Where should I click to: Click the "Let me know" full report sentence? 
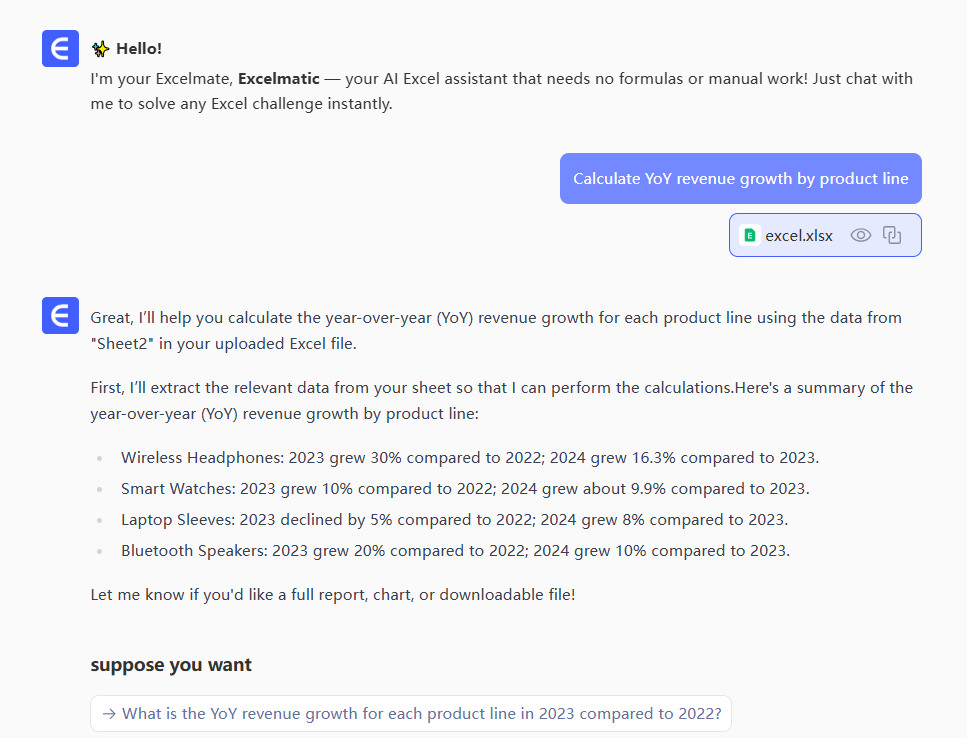332,595
